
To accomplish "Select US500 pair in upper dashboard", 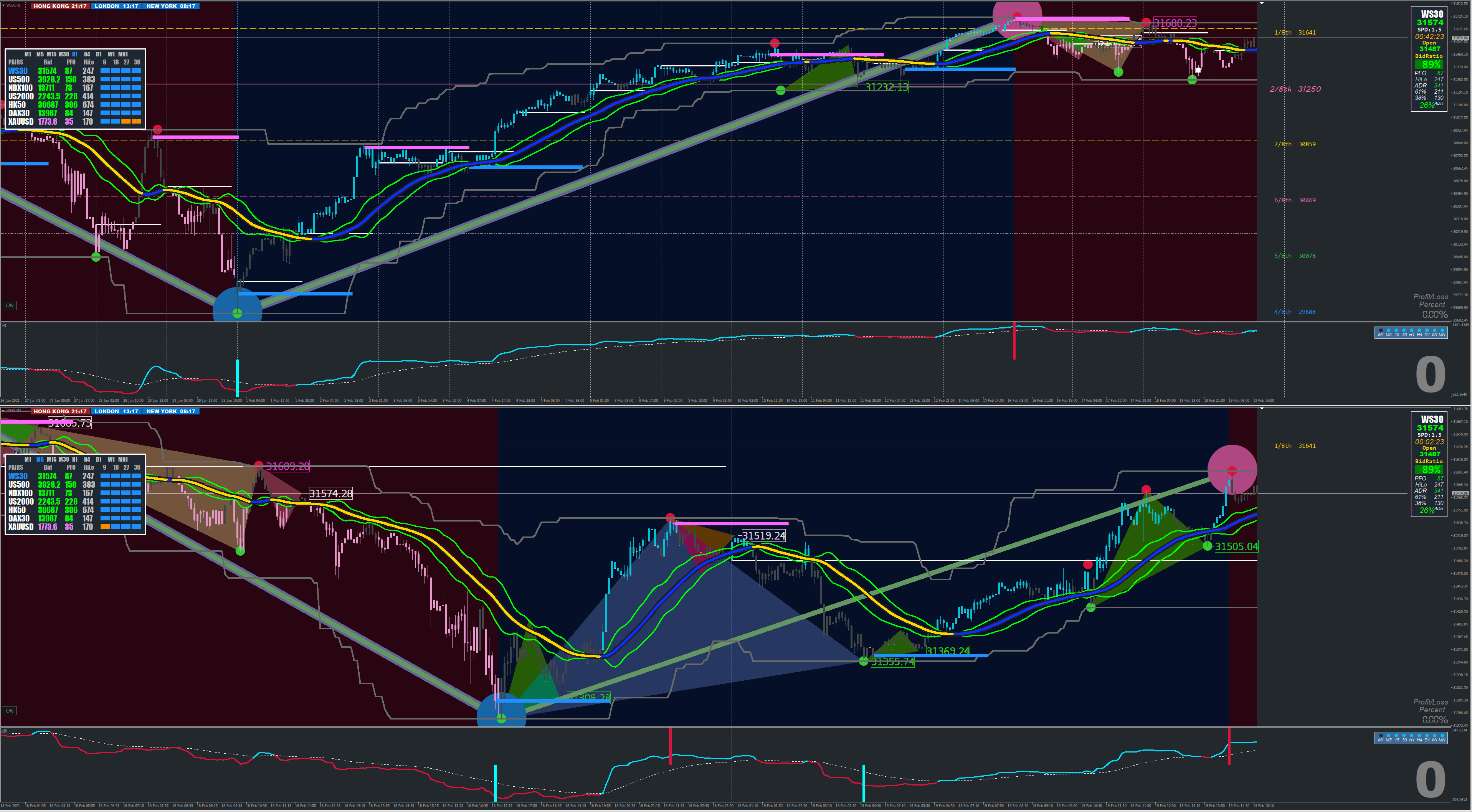I will (19, 79).
